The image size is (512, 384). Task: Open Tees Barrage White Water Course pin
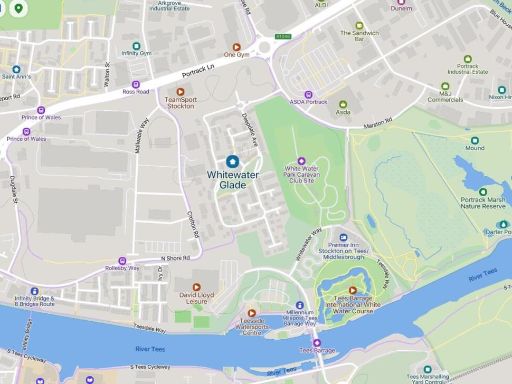(353, 290)
